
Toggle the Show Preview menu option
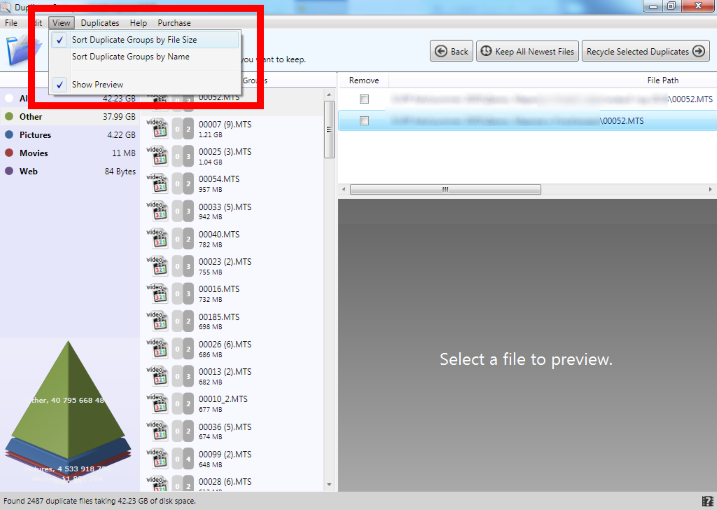point(97,85)
